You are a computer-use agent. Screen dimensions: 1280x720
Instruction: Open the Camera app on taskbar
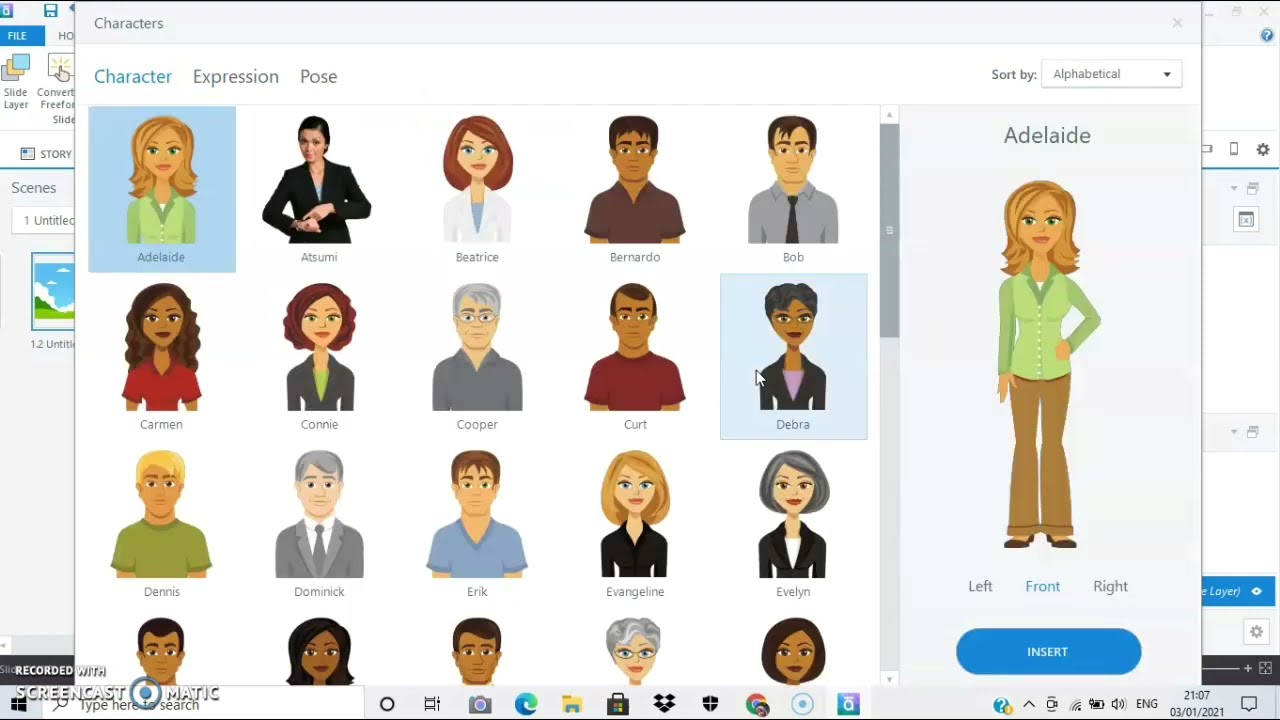click(x=480, y=705)
